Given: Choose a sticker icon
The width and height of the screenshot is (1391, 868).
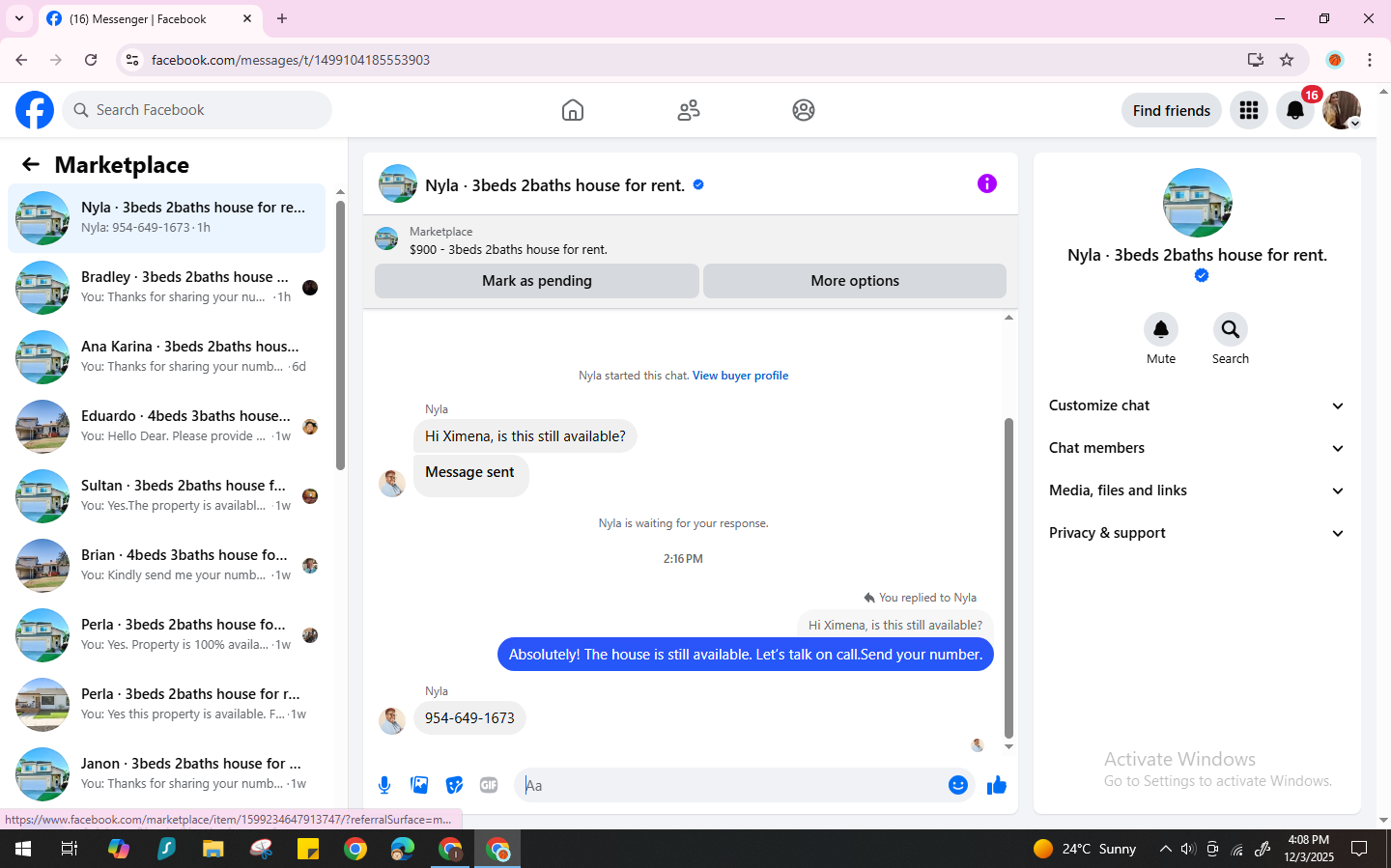Looking at the screenshot, I should tap(454, 785).
